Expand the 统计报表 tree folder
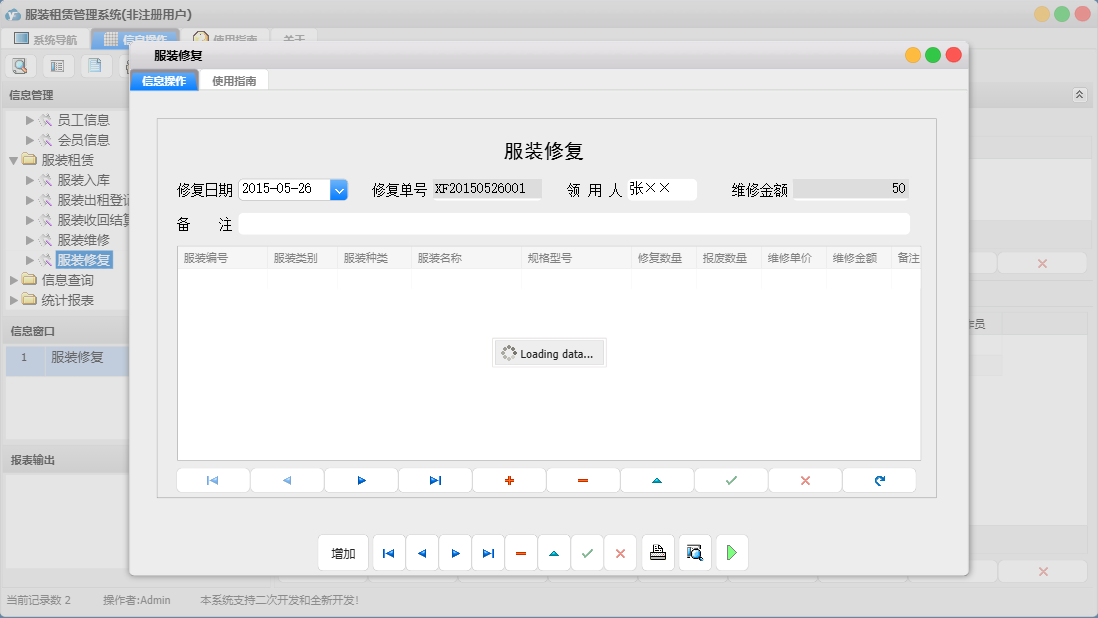Image resolution: width=1098 pixels, height=618 pixels. [14, 300]
